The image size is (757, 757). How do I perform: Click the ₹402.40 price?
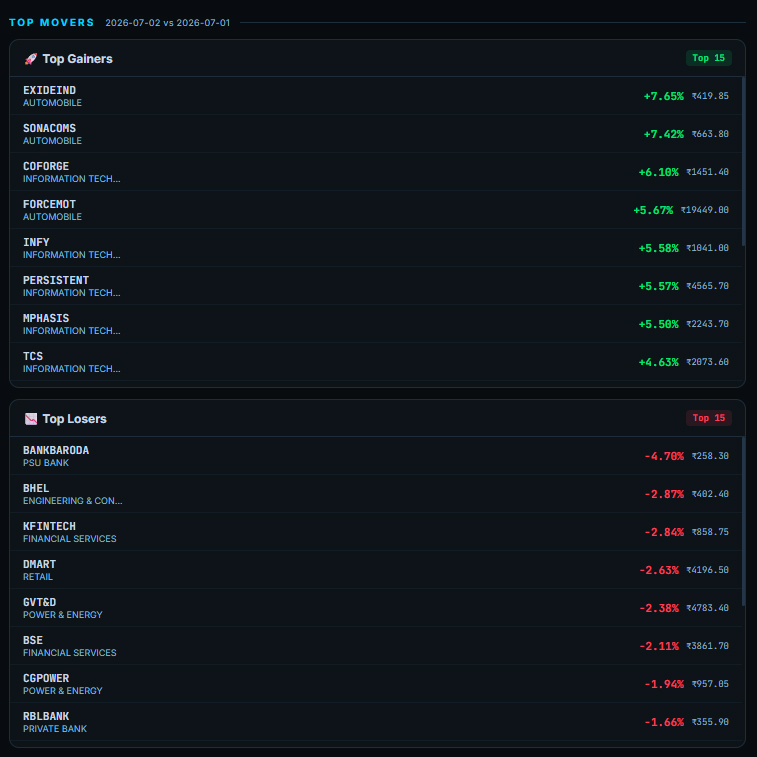coord(710,493)
